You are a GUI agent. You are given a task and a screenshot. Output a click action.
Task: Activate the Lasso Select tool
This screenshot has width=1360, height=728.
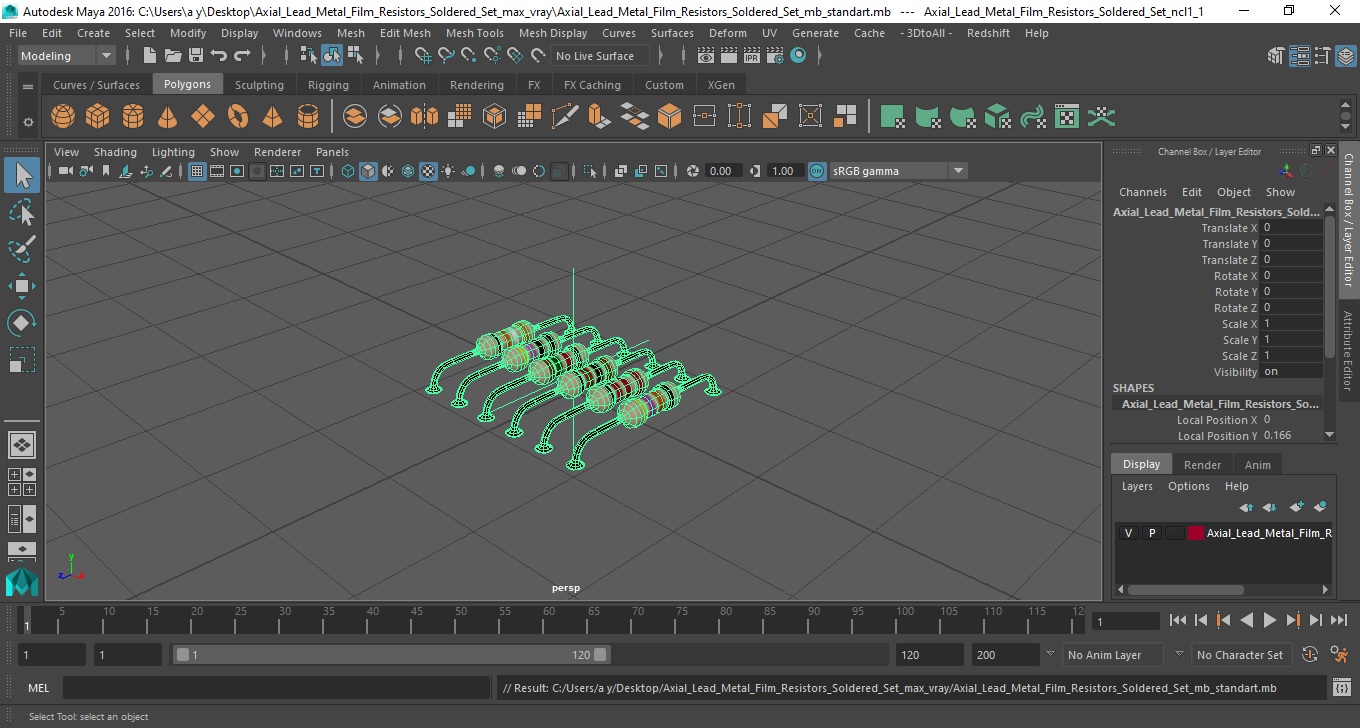click(22, 212)
